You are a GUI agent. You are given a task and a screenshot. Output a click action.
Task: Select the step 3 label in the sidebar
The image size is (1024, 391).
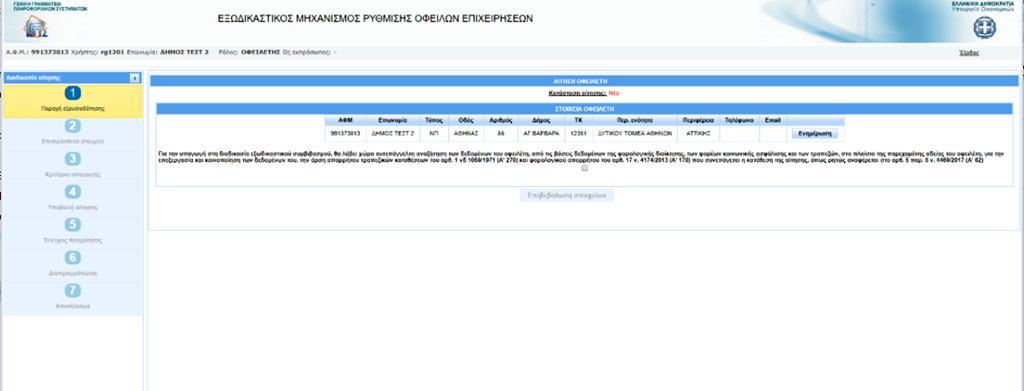point(72,175)
